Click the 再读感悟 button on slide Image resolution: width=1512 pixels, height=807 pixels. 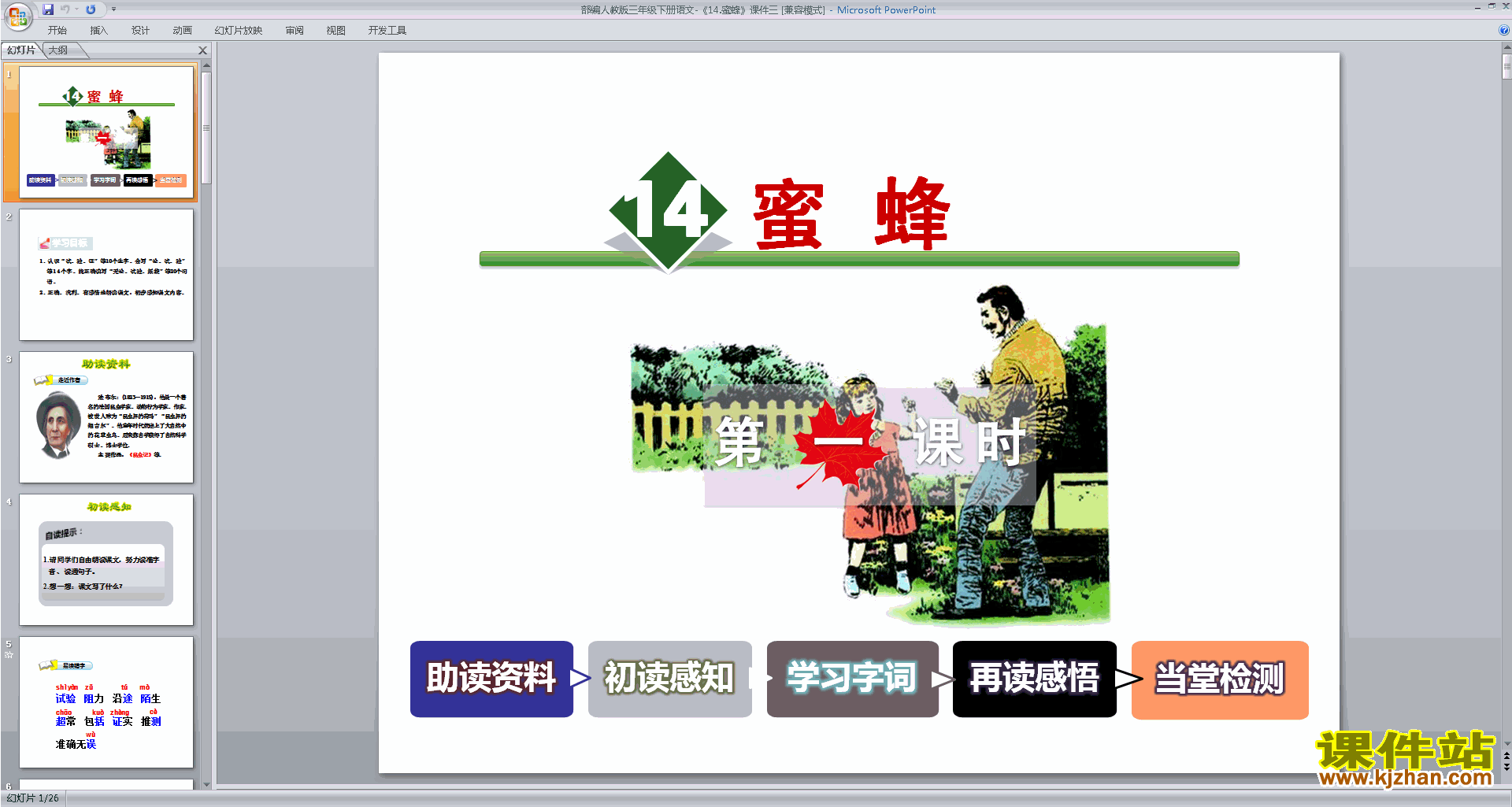point(1034,679)
